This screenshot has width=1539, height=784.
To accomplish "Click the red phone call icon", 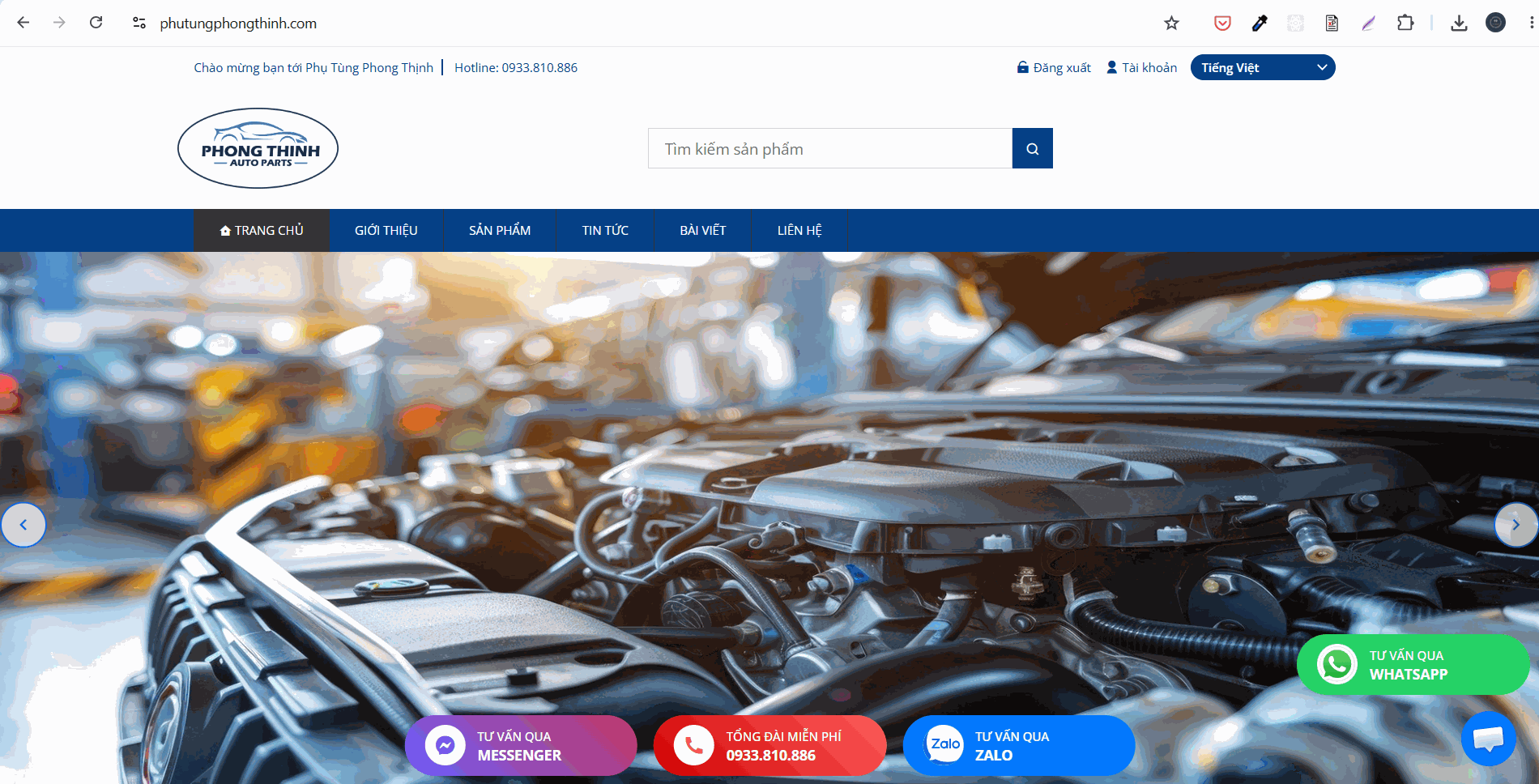I will tap(693, 745).
